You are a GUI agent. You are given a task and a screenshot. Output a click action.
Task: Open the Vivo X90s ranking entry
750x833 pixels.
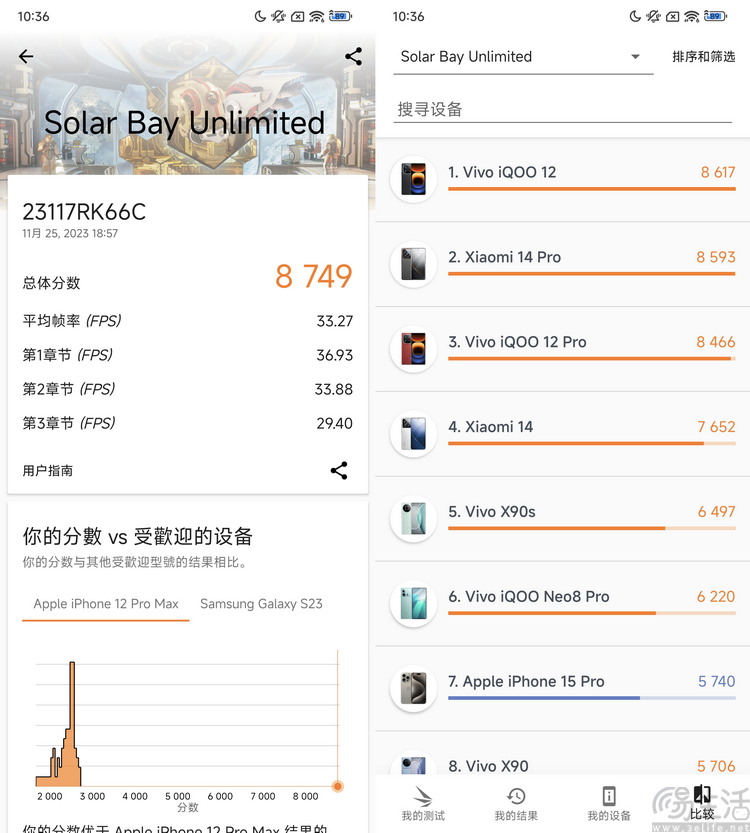point(562,519)
